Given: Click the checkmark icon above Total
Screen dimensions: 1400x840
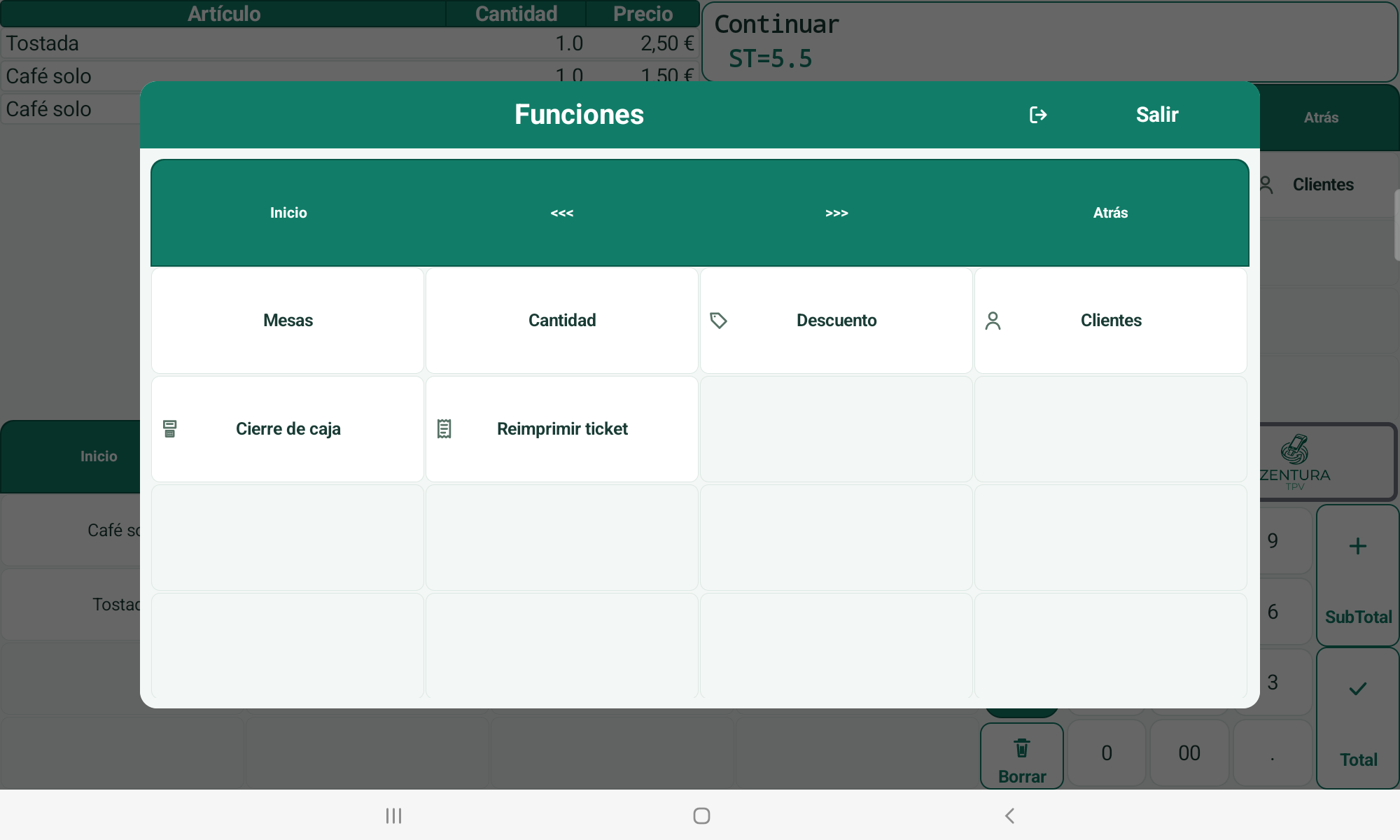Looking at the screenshot, I should tap(1358, 689).
